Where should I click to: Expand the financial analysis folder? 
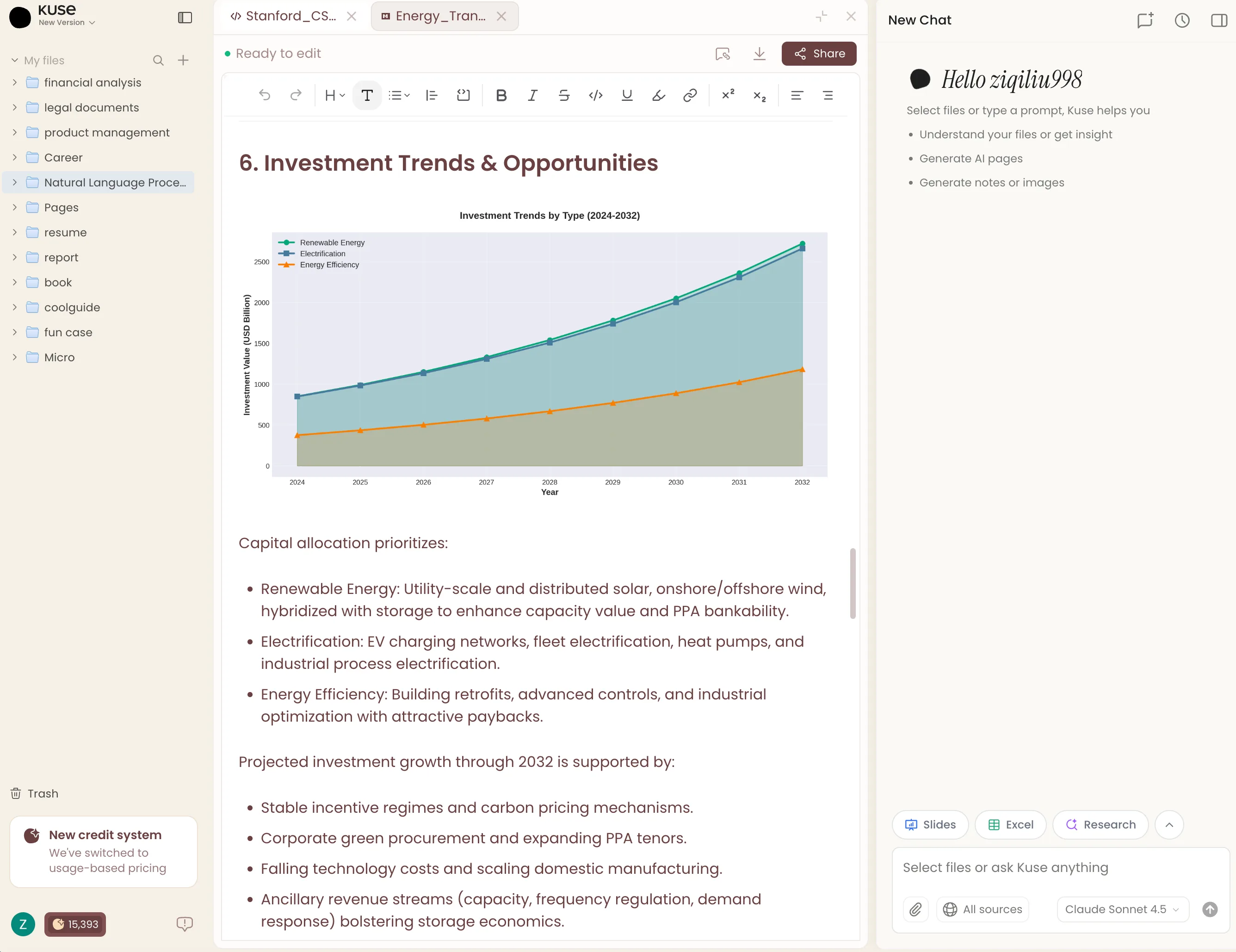[x=15, y=83]
